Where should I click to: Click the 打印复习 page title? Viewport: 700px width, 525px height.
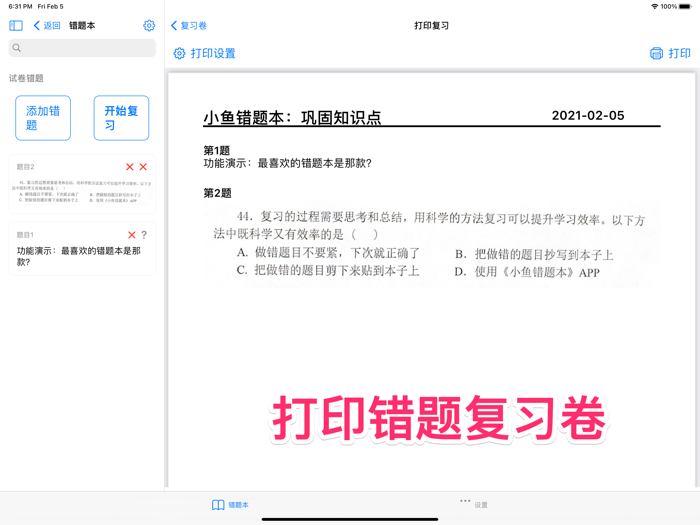tap(431, 25)
